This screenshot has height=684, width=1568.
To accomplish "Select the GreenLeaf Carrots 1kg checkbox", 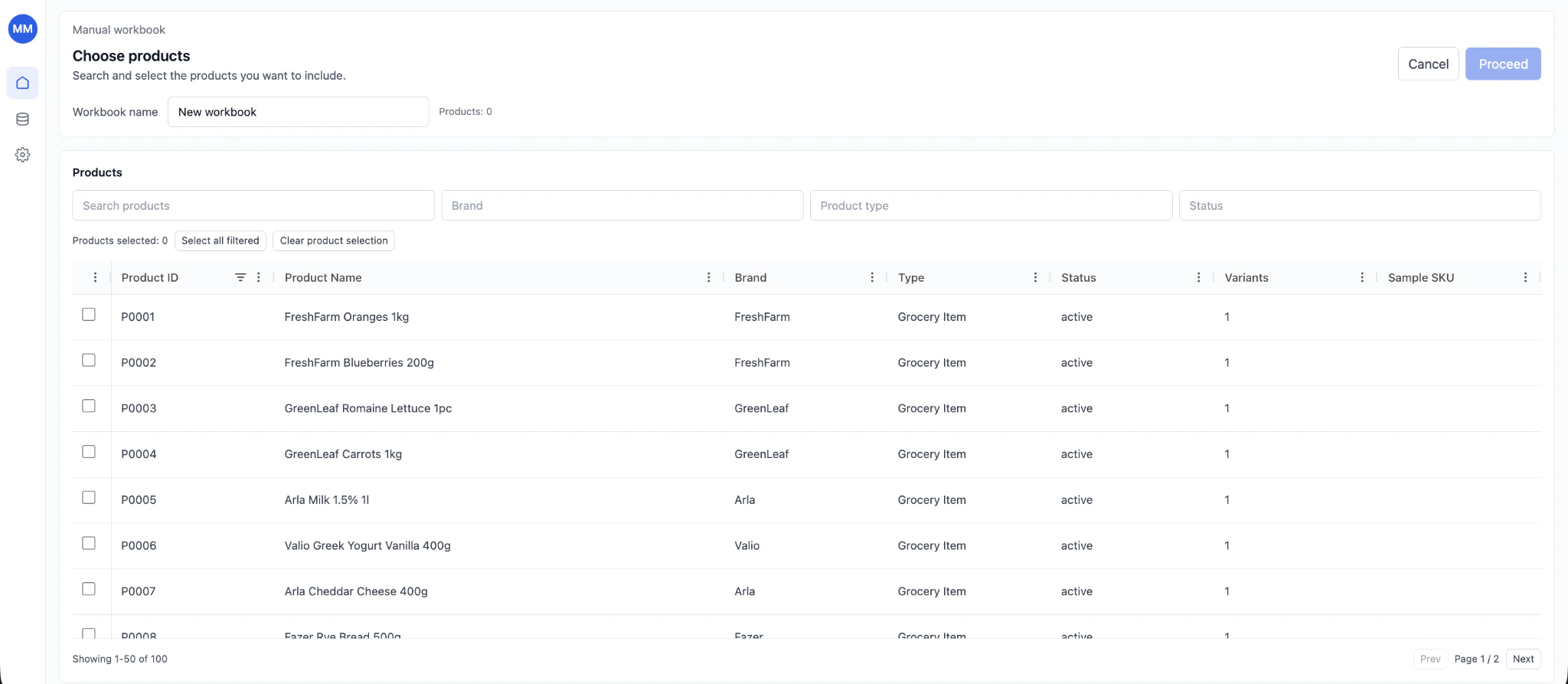I will tap(89, 452).
